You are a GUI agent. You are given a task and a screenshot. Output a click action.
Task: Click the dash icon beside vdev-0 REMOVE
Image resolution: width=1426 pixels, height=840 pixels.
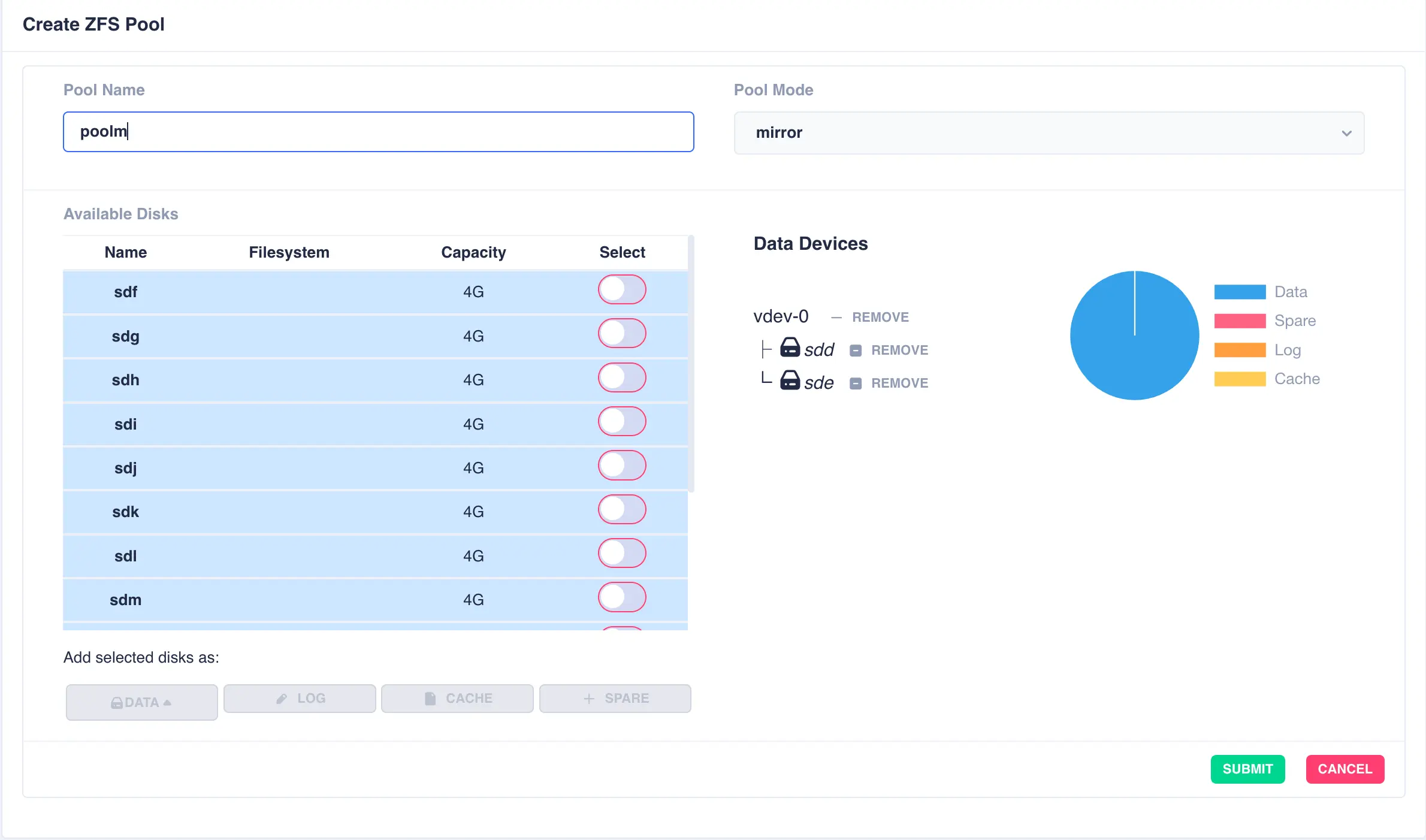point(836,318)
